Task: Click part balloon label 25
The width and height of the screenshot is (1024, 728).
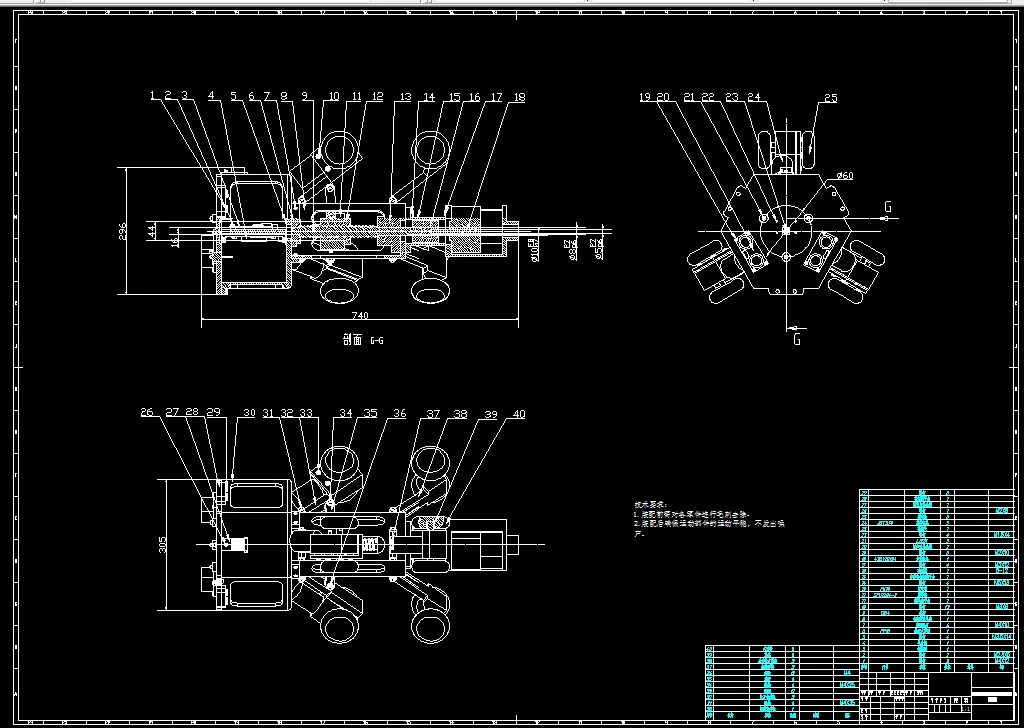Action: click(830, 99)
